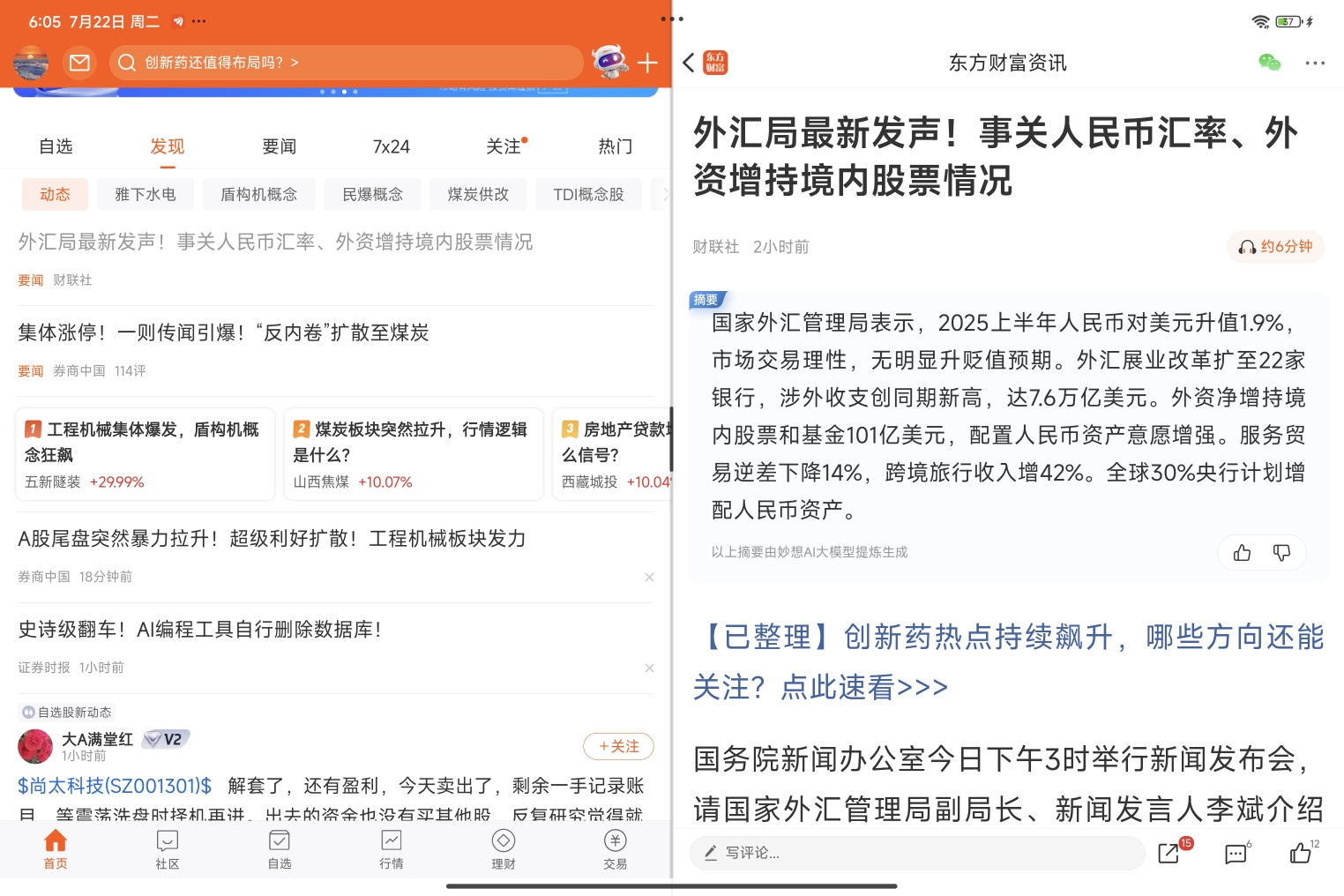Open card 工程机械集体爆发，盾构机概念狂飙
Screen dimensions: 1344x896
[146, 454]
